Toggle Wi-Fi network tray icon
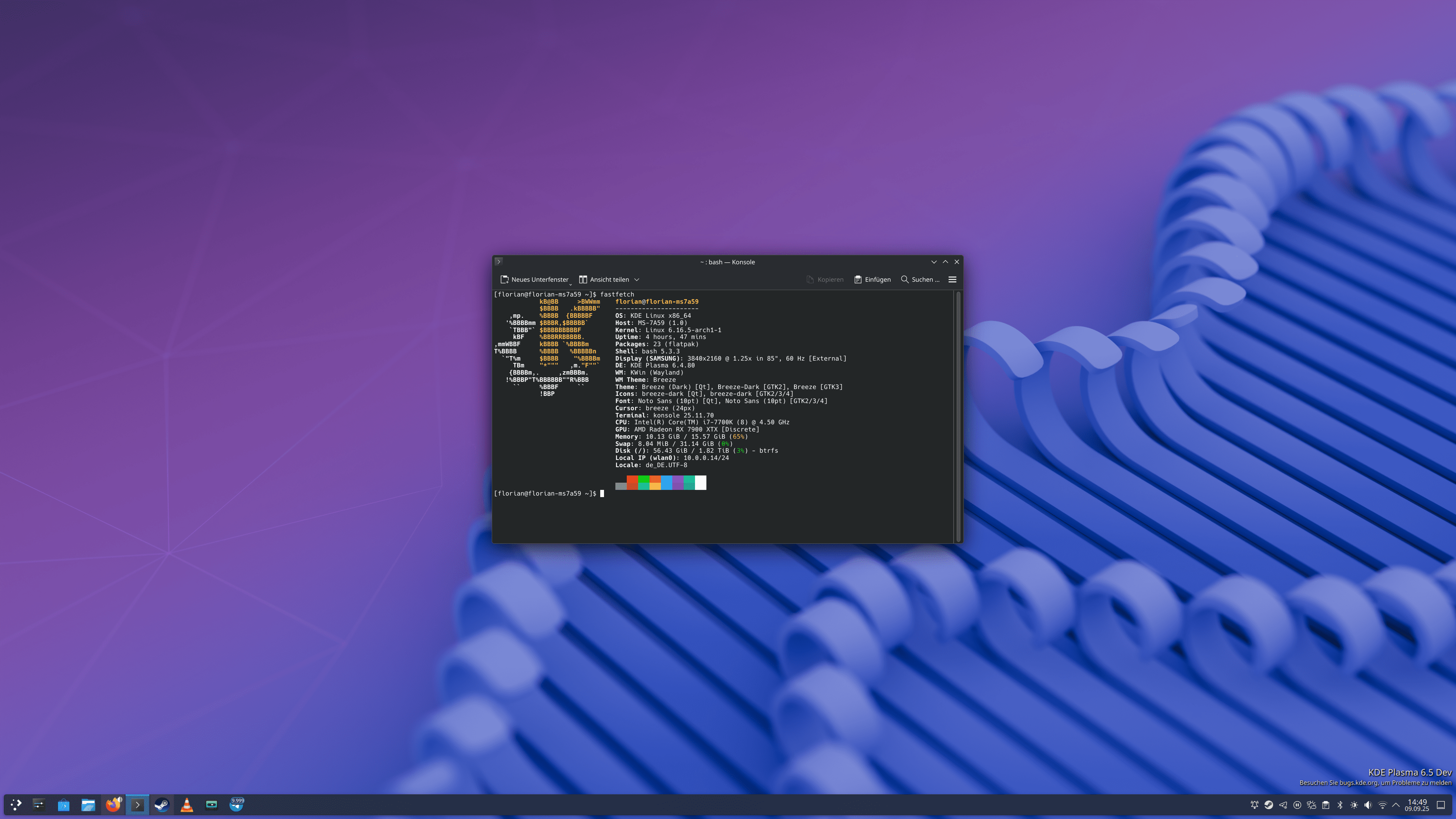 point(1382,805)
